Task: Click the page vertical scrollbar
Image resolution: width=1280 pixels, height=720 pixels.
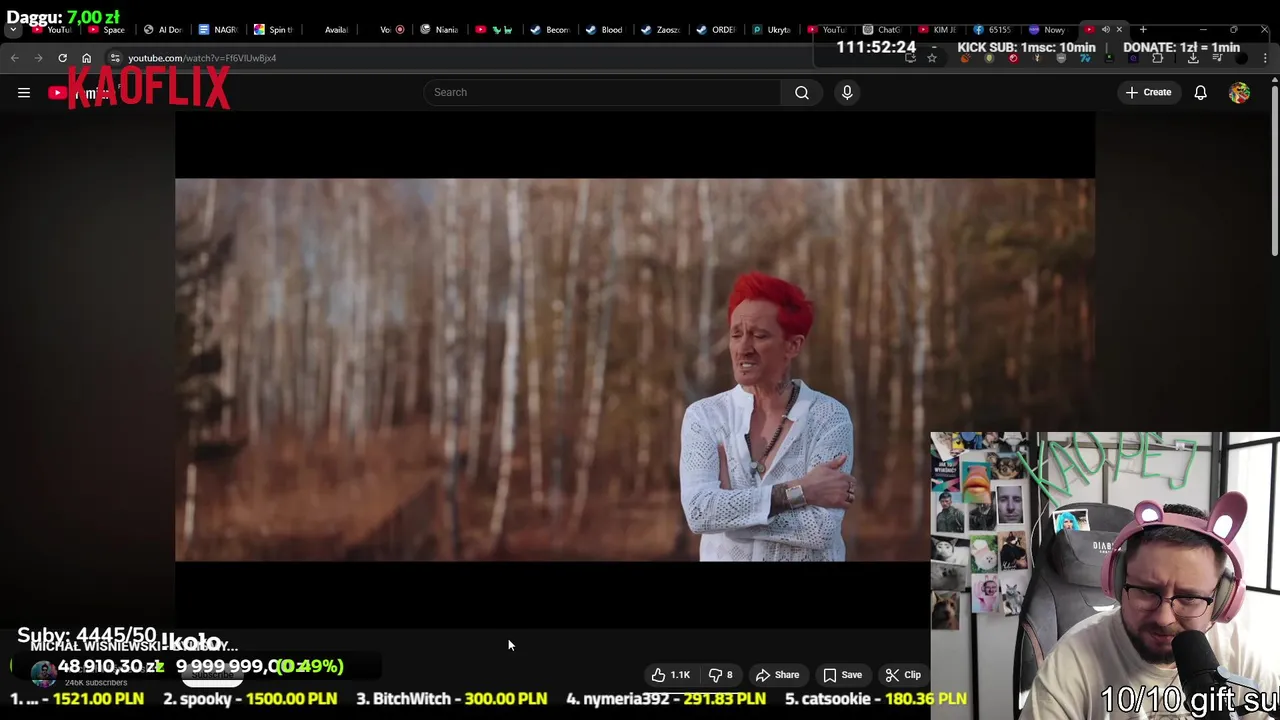Action: [1274, 170]
